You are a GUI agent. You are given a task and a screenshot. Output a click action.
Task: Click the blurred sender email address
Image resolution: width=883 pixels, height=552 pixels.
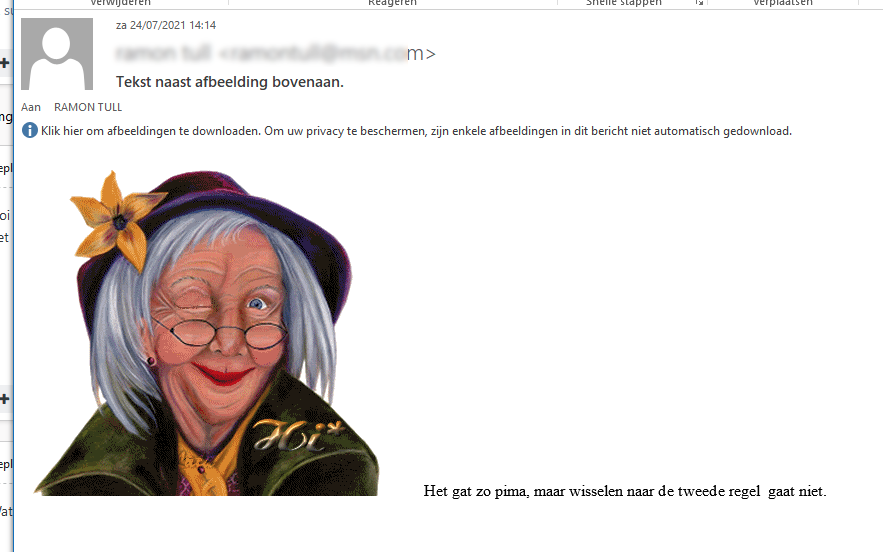[x=275, y=54]
